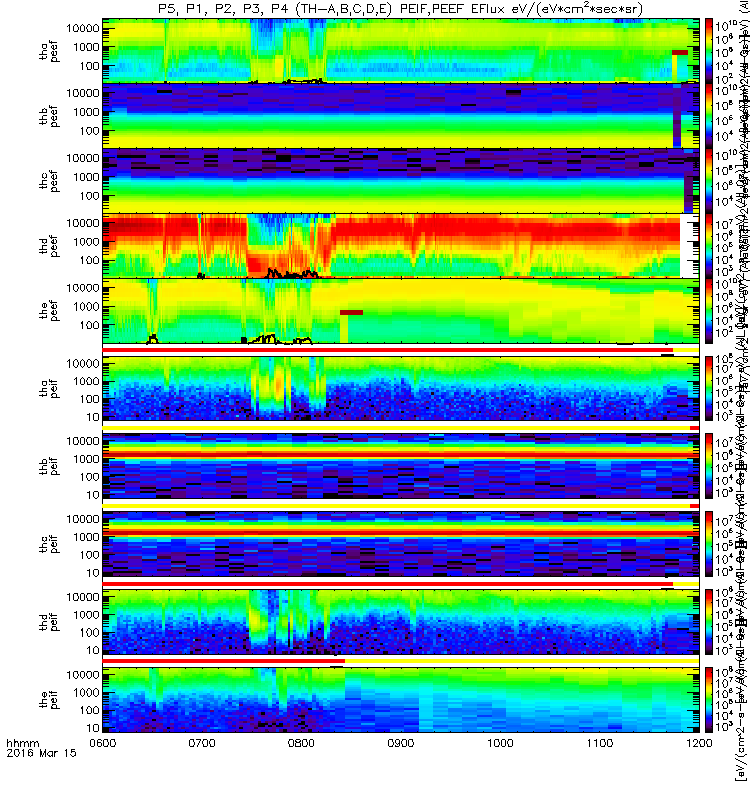
Task: Click the thb peef spectrogram panel
Action: click(x=401, y=115)
